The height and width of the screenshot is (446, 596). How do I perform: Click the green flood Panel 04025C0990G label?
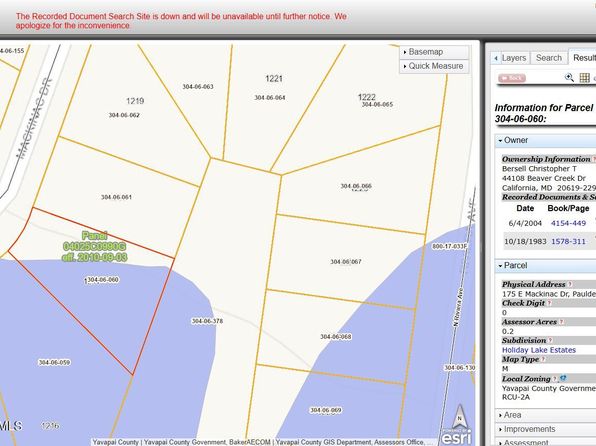click(94, 246)
